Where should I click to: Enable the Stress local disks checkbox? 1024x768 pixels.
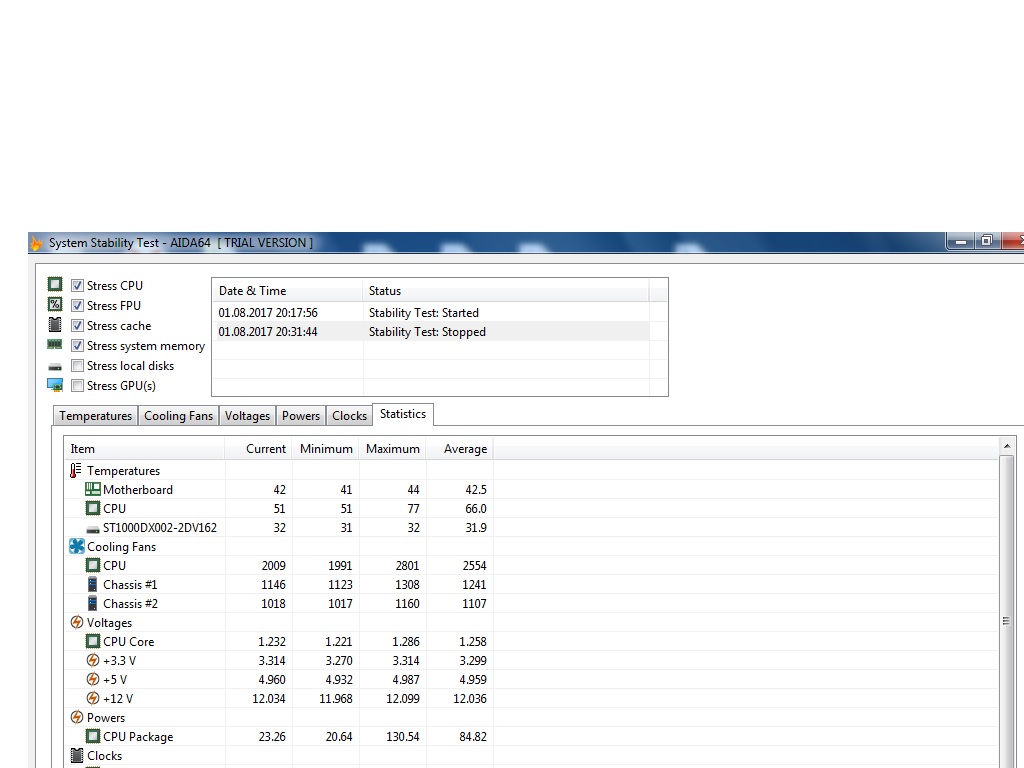click(x=77, y=366)
